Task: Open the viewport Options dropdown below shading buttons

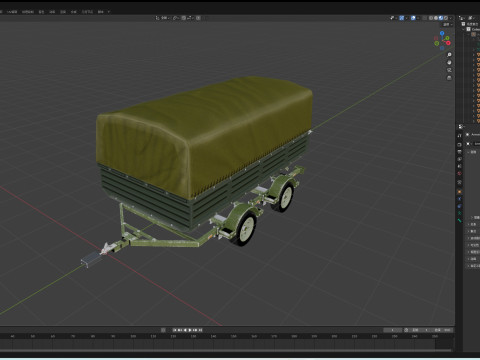Action: 448,25
